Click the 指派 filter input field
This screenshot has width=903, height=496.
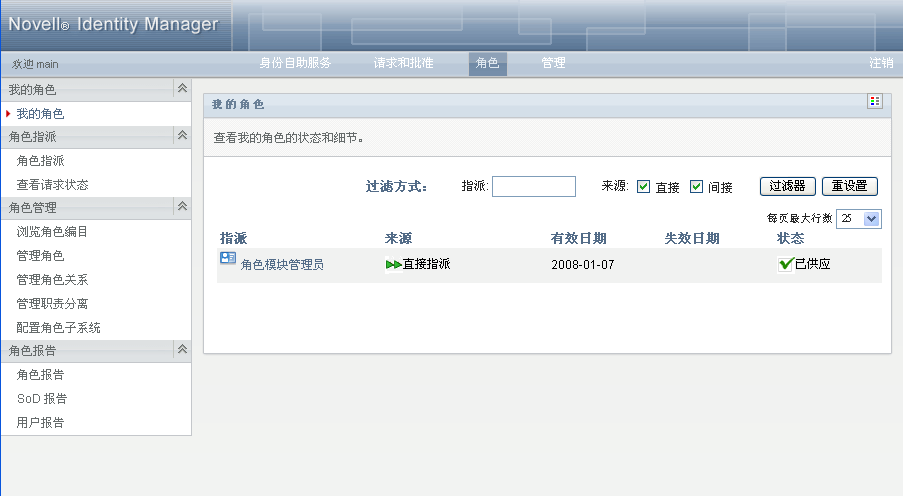(534, 187)
